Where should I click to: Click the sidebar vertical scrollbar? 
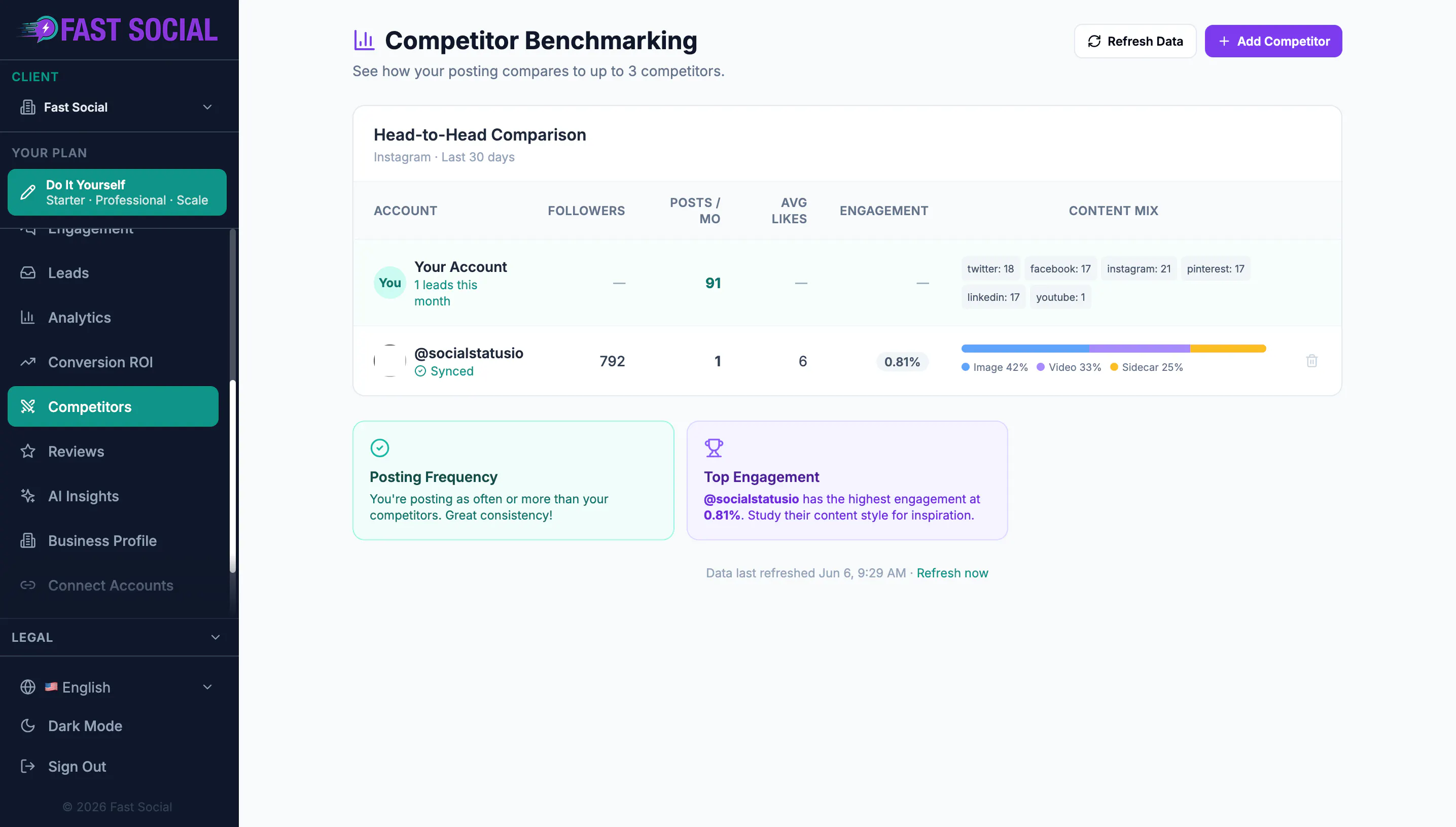[x=232, y=476]
